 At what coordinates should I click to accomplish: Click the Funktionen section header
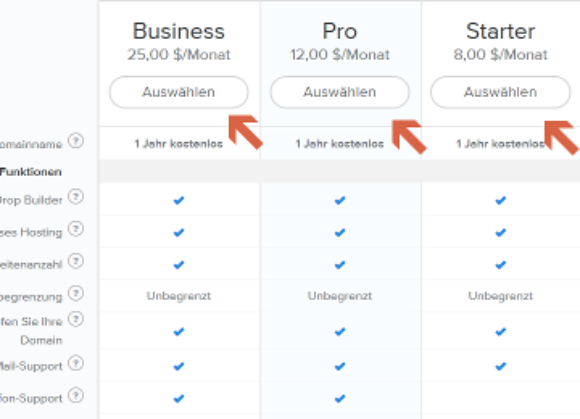pos(31,172)
